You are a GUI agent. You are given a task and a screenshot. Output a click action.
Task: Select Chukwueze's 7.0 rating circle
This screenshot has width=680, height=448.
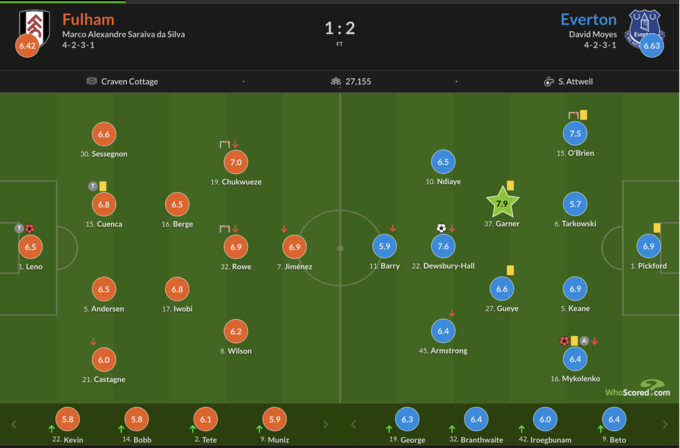click(236, 162)
